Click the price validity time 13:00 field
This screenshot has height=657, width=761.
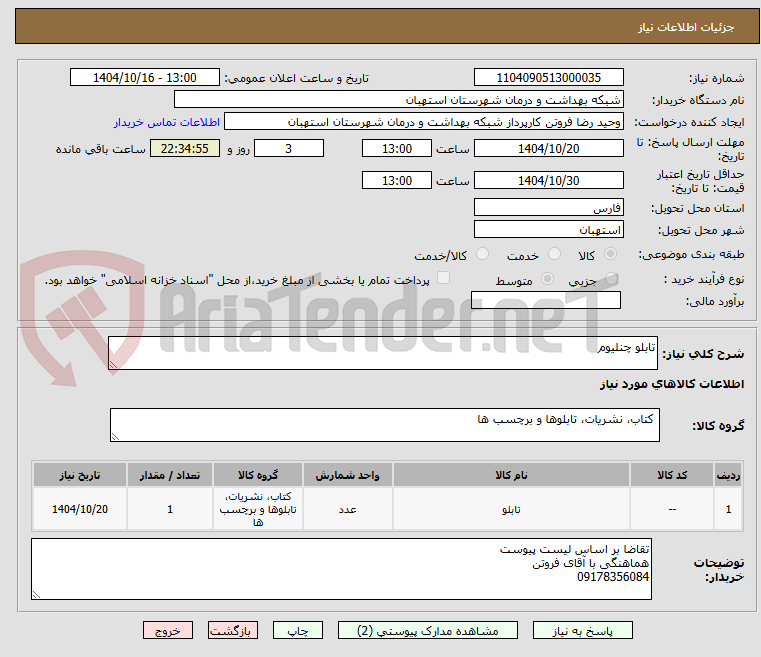pyautogui.click(x=397, y=180)
